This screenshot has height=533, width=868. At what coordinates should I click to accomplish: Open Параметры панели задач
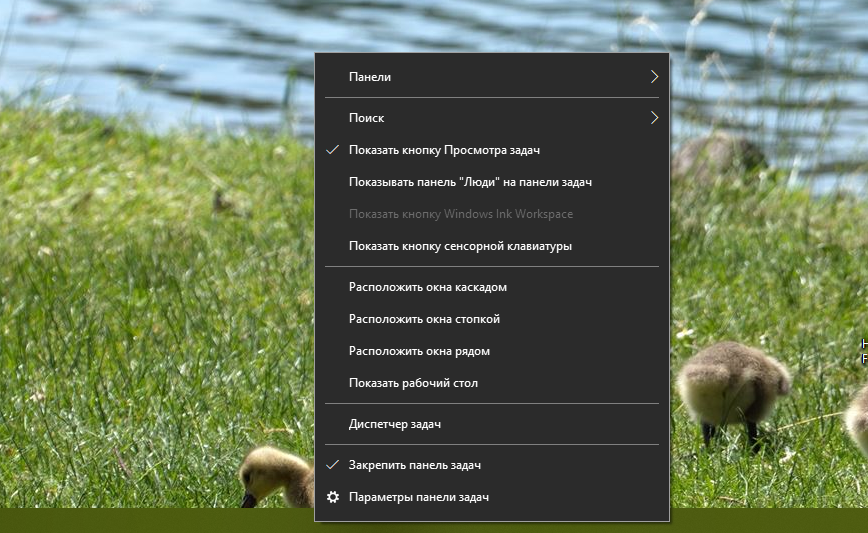pyautogui.click(x=492, y=497)
